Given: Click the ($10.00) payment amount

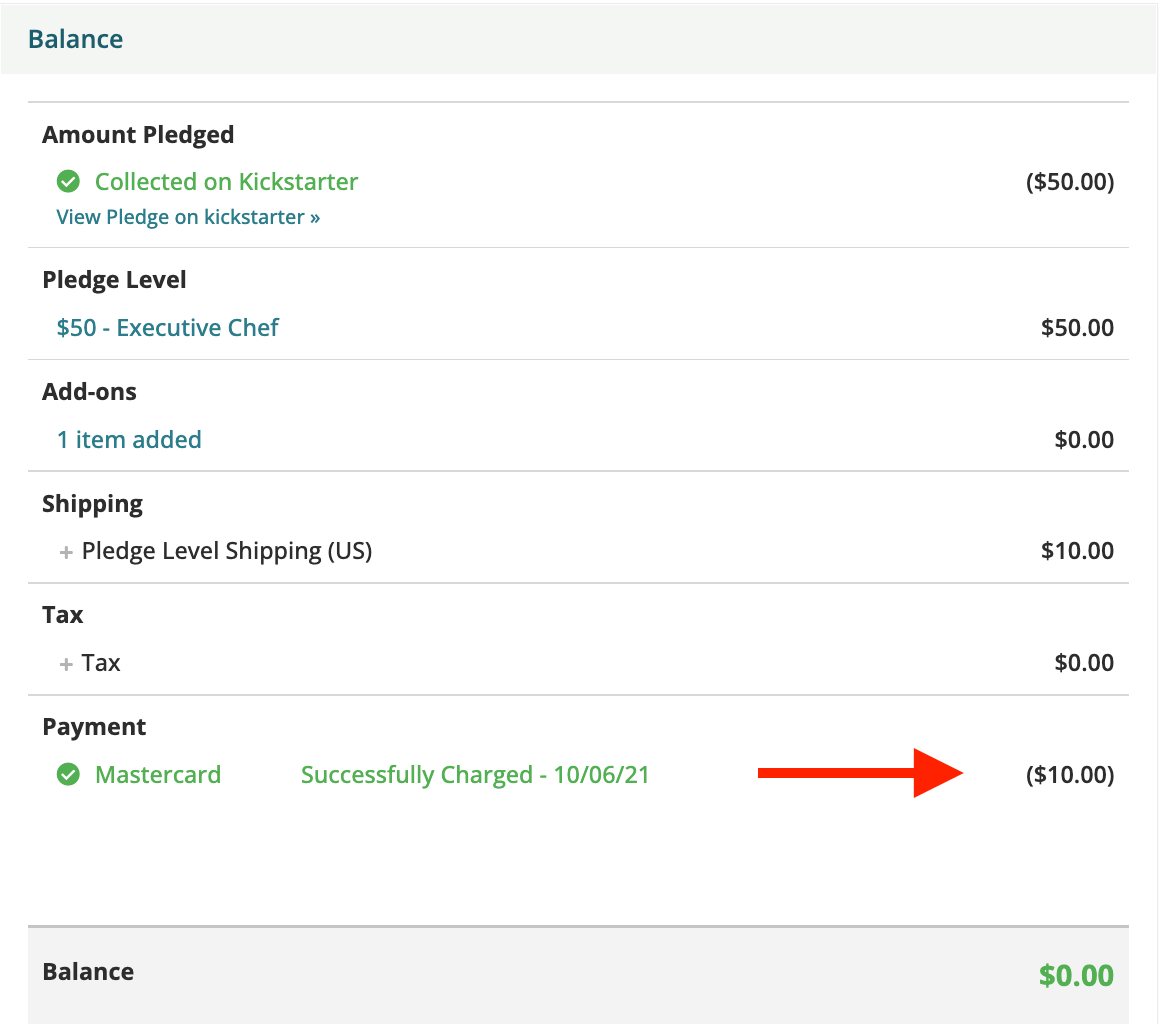Looking at the screenshot, I should (1070, 775).
